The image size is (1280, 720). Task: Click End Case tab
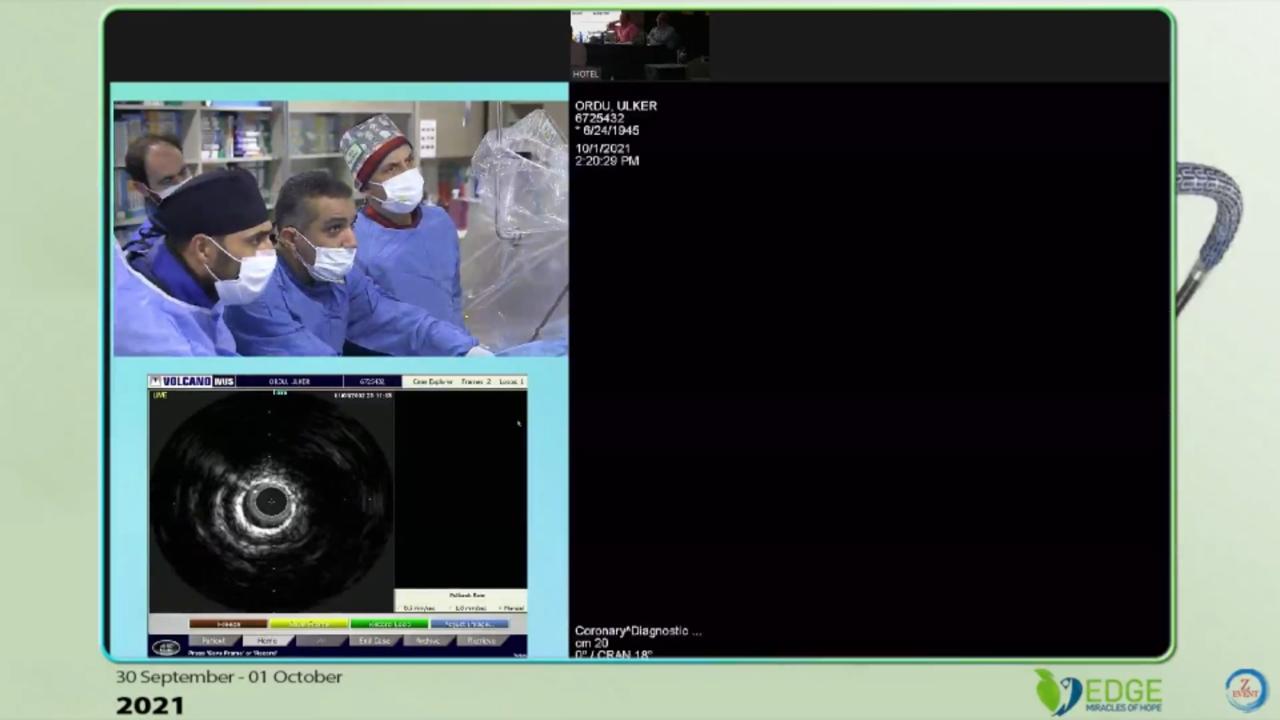point(375,640)
